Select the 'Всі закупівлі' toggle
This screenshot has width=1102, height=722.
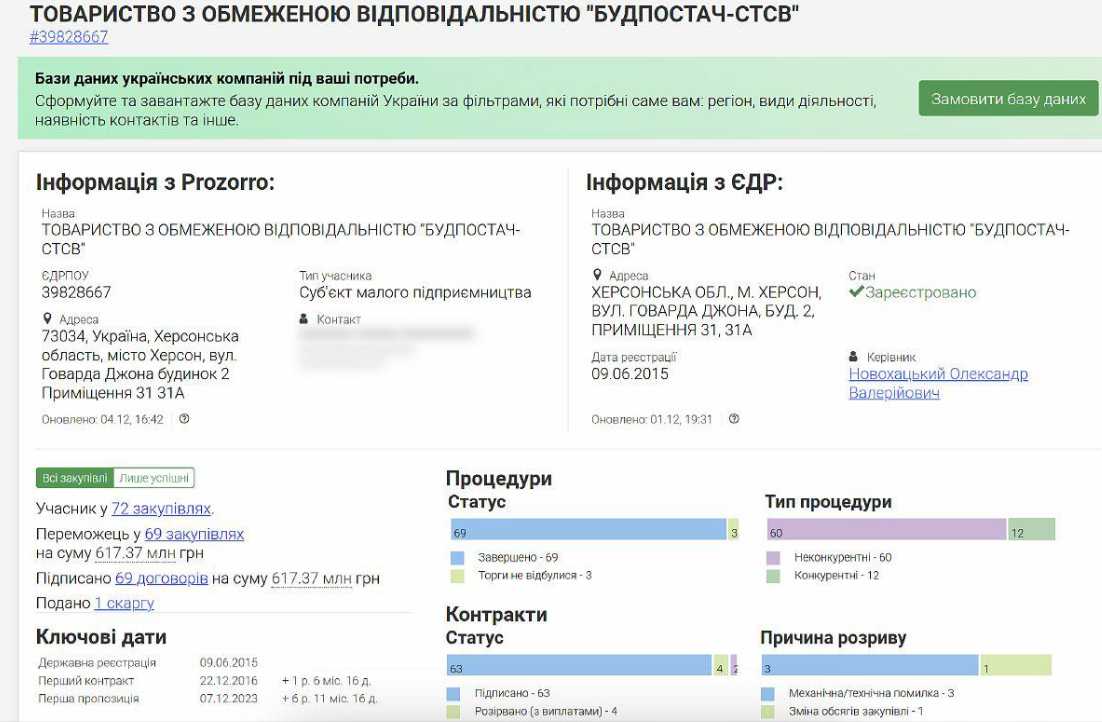(x=74, y=478)
